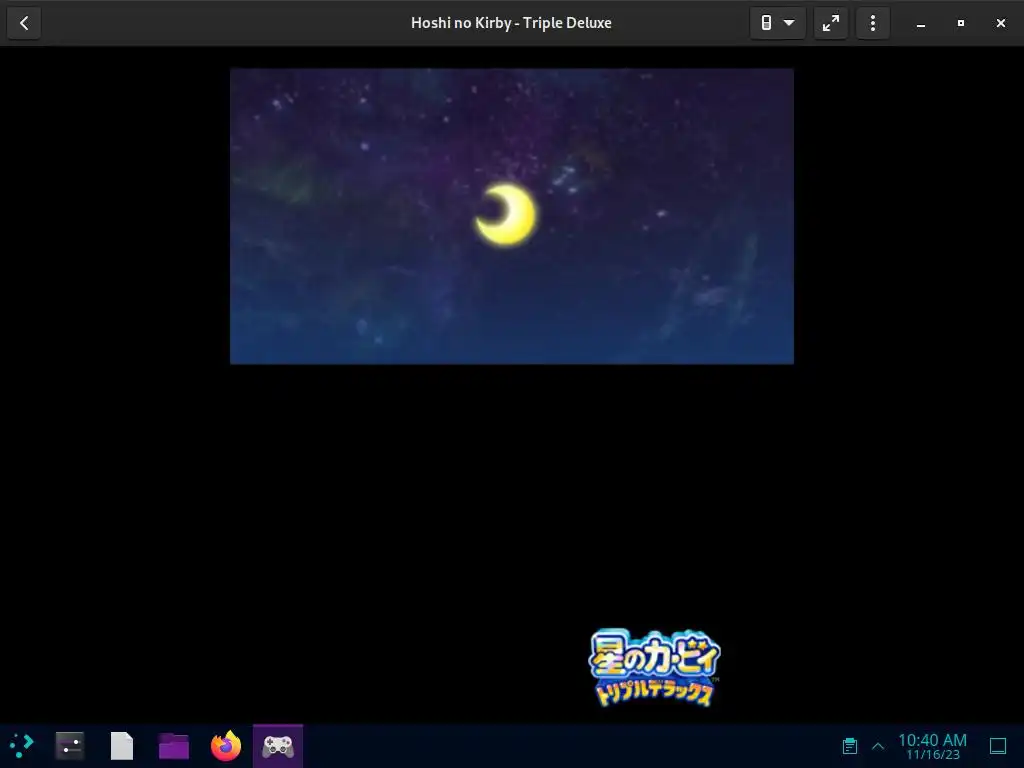Go back using the header back arrow
This screenshot has height=768, width=1024.
tap(24, 24)
